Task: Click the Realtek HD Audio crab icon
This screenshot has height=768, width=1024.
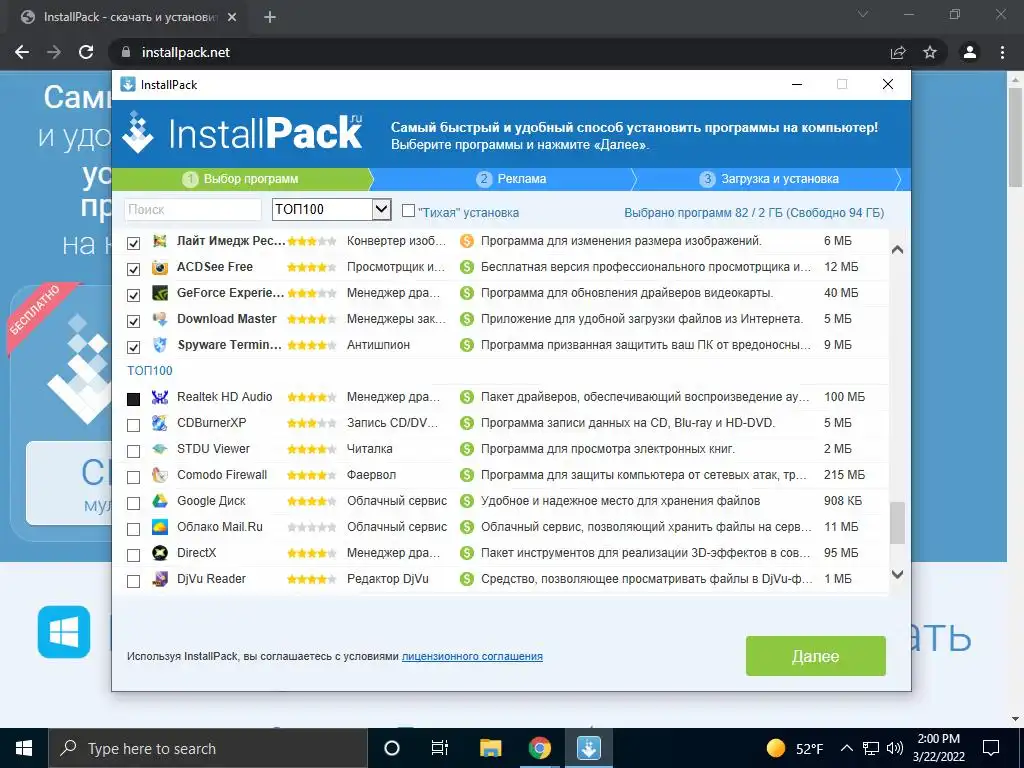Action: [x=160, y=397]
